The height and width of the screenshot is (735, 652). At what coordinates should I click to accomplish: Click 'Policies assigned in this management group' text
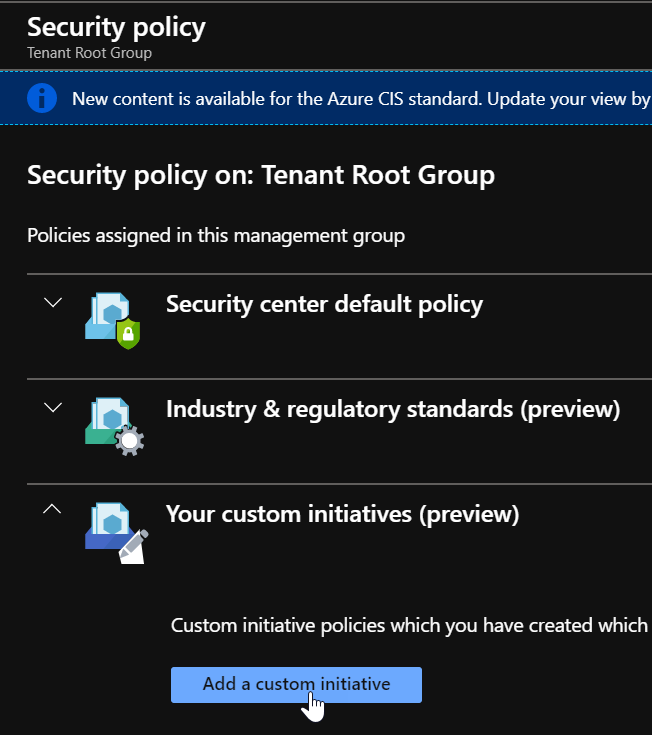[x=215, y=236]
